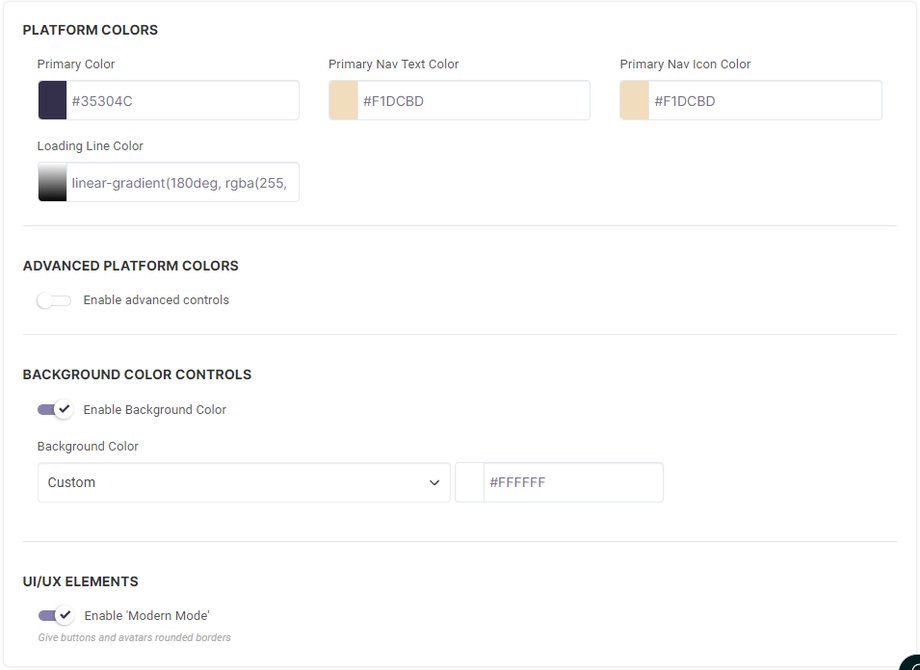
Task: Click the 'Enable advanced controls' label text
Action: (156, 300)
